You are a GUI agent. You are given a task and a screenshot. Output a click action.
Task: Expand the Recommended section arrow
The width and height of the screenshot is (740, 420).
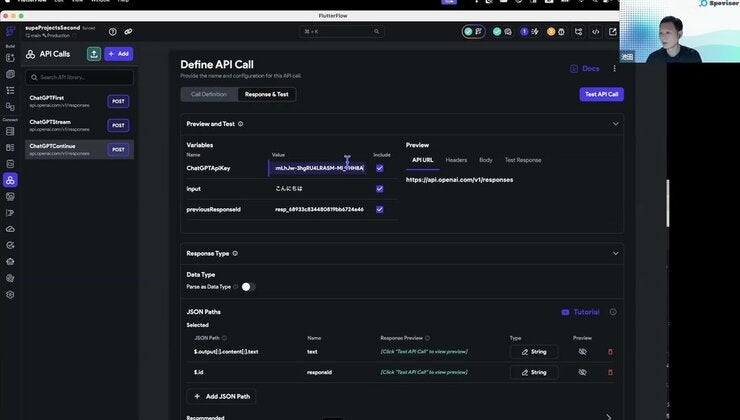point(609,417)
